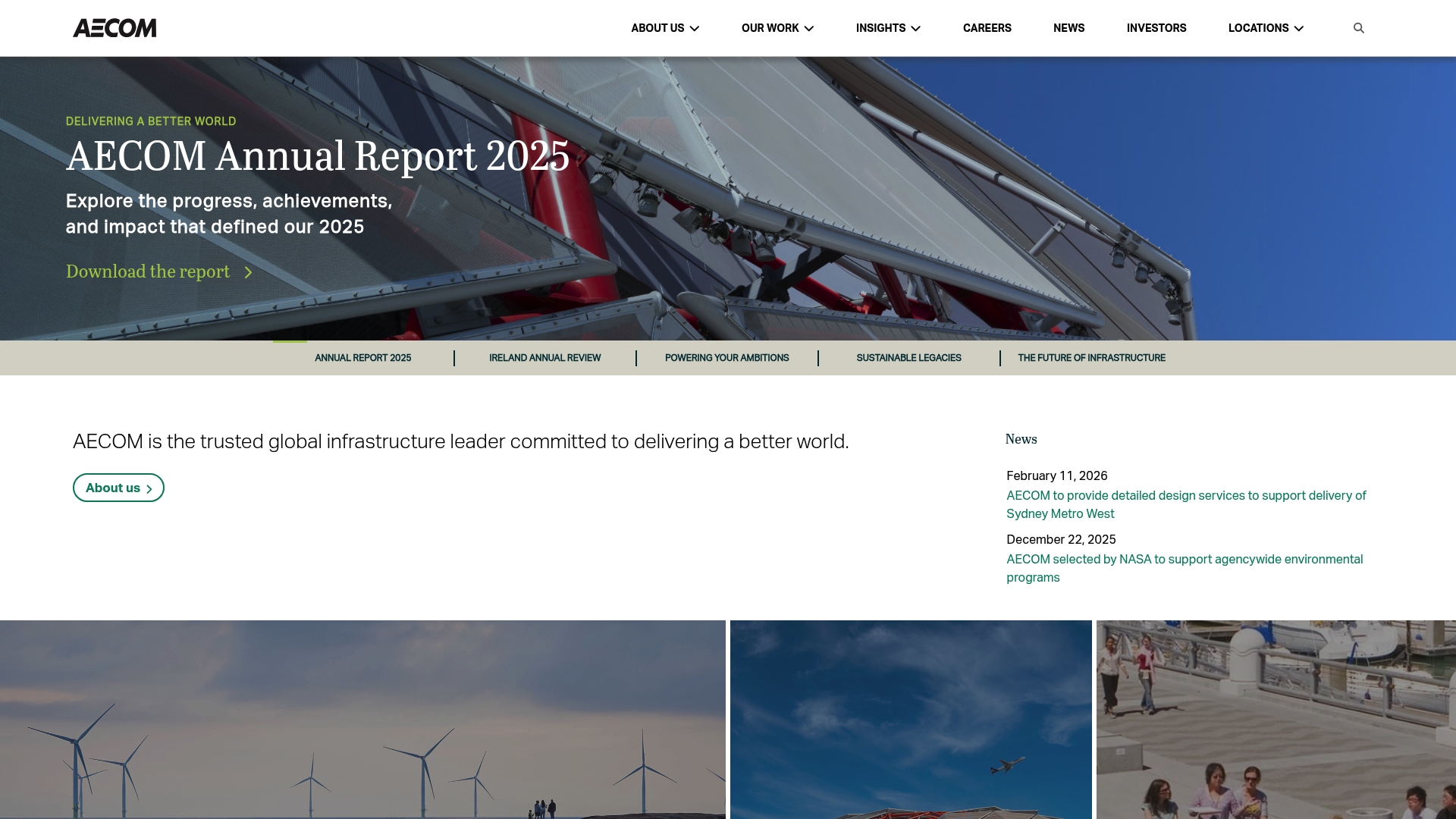1456x819 pixels.
Task: Select the Annual Report 2025 slide tab
Action: click(x=362, y=358)
